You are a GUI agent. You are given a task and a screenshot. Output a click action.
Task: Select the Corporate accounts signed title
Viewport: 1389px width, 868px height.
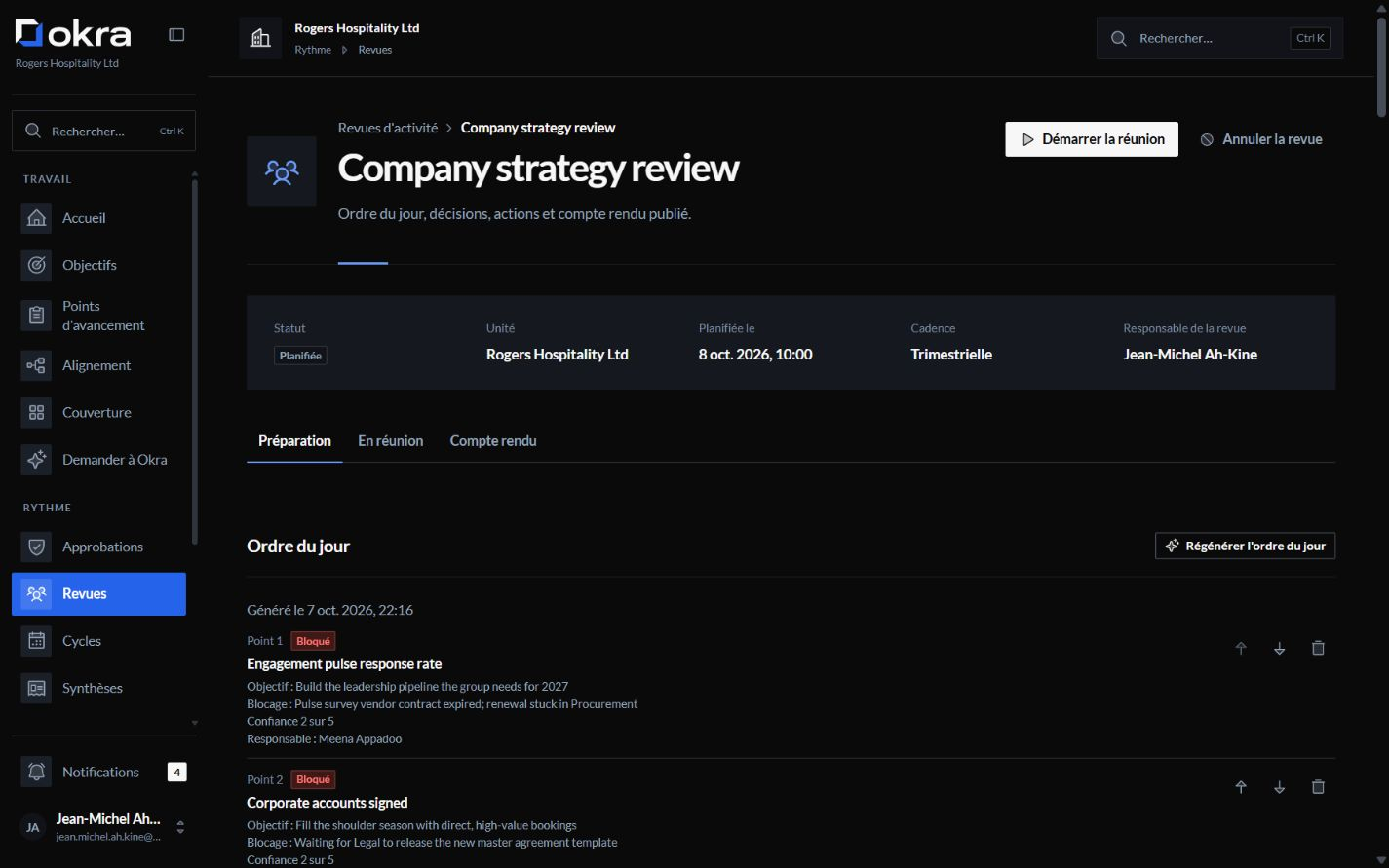pyautogui.click(x=328, y=803)
